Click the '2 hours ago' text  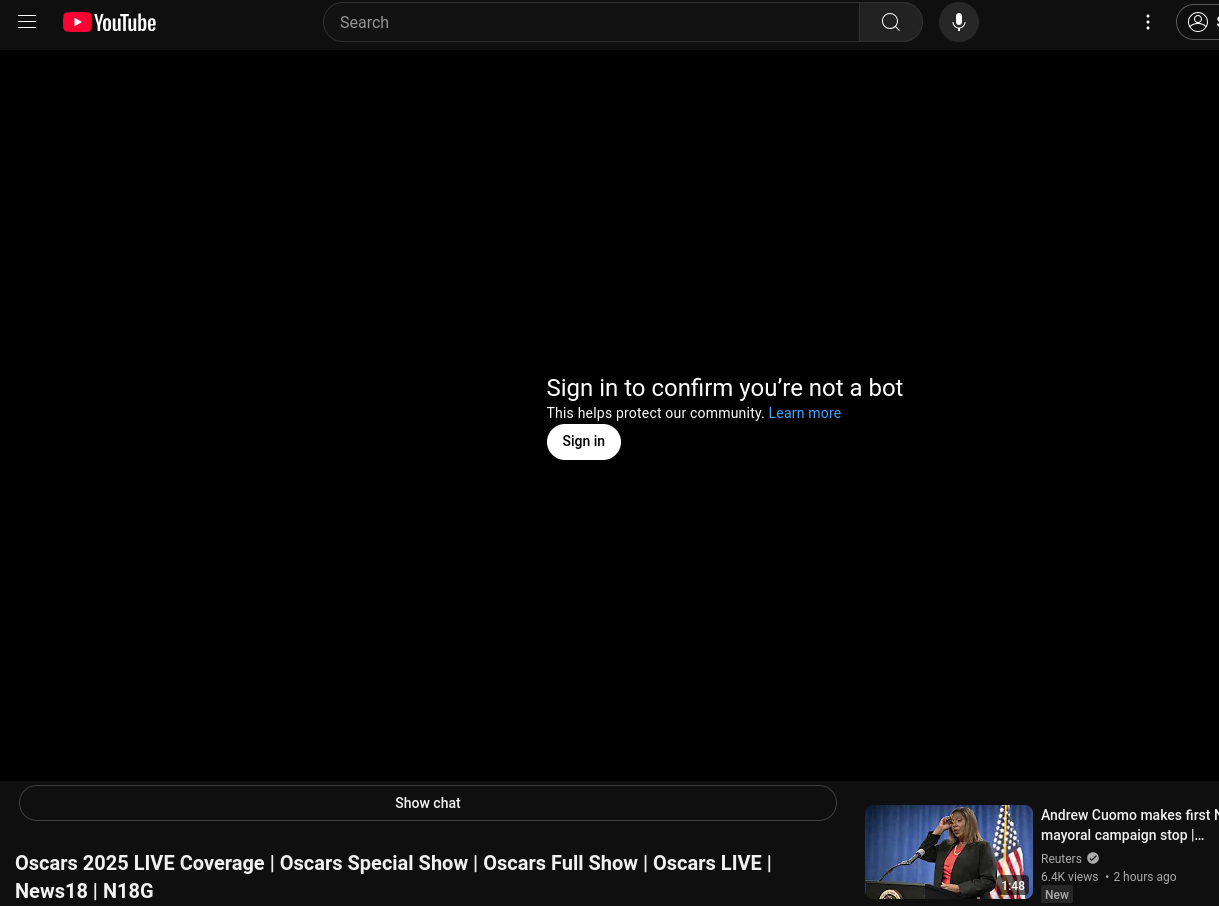point(1145,877)
